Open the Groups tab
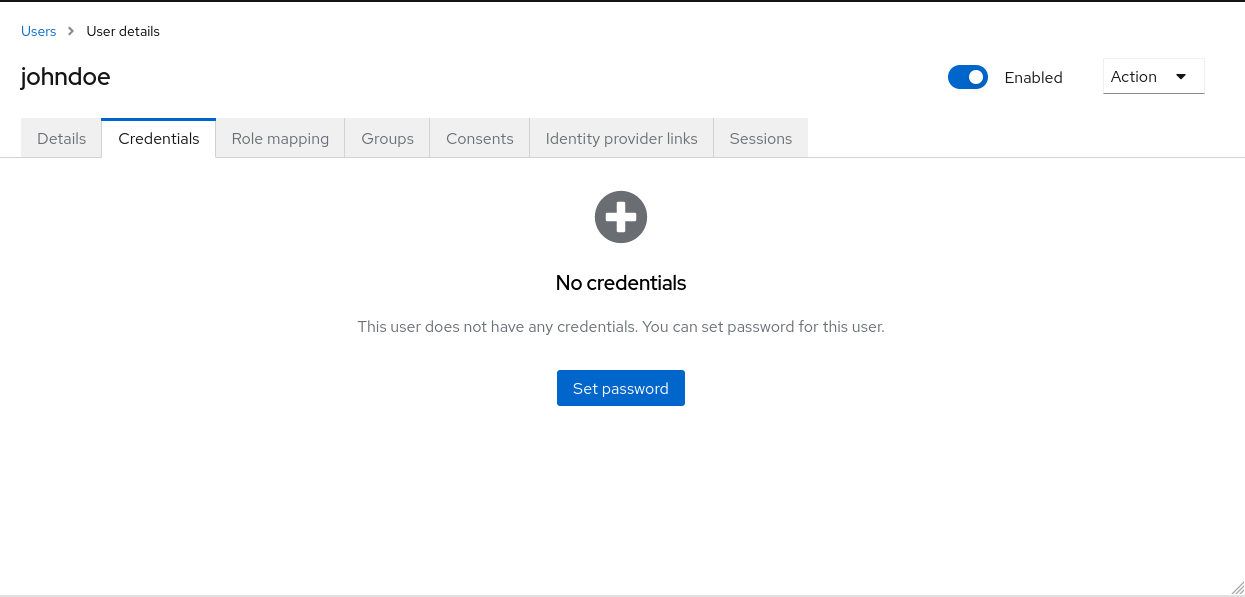 (x=387, y=138)
